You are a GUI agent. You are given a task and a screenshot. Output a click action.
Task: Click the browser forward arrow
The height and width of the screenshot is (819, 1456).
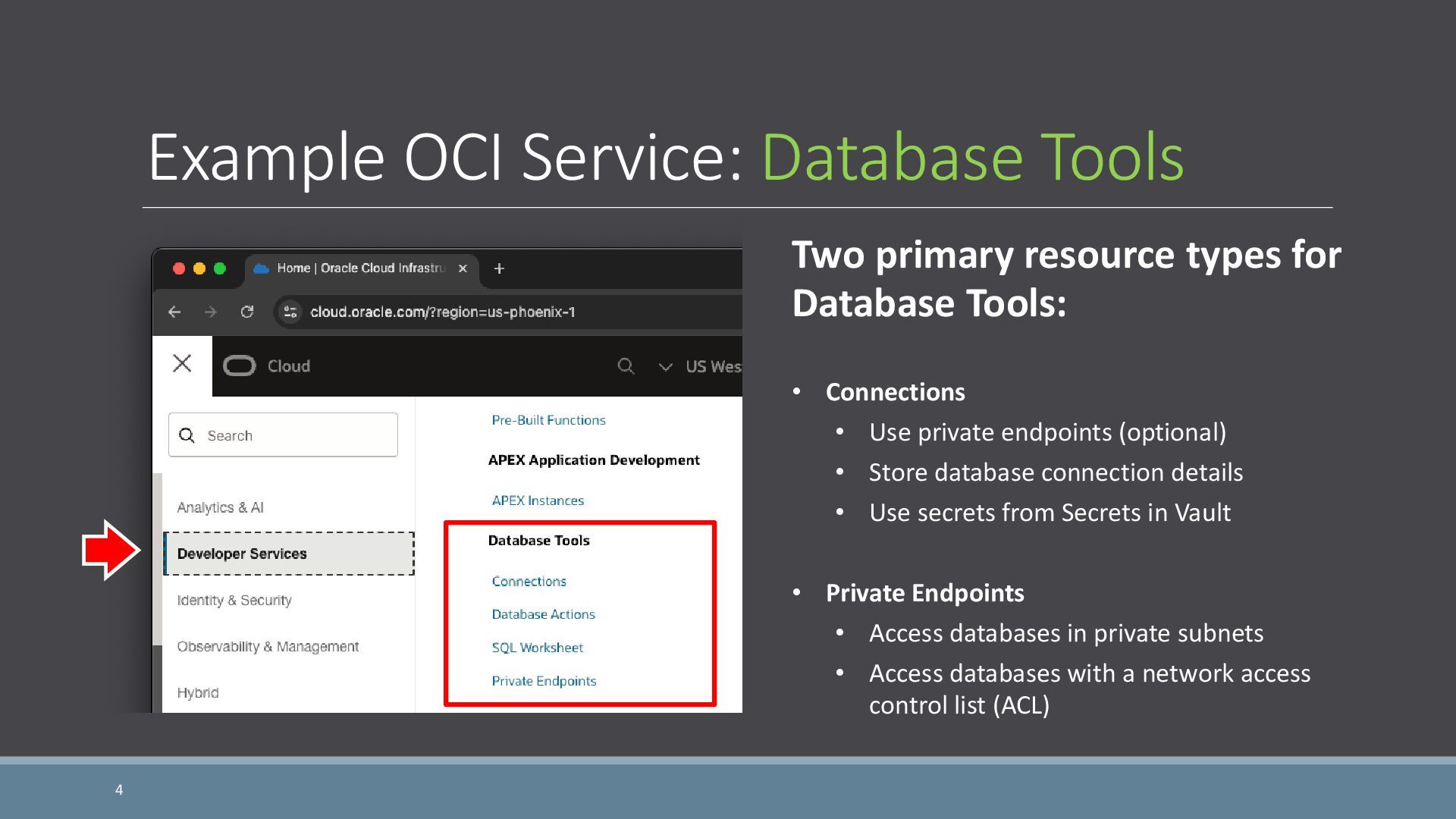click(211, 312)
